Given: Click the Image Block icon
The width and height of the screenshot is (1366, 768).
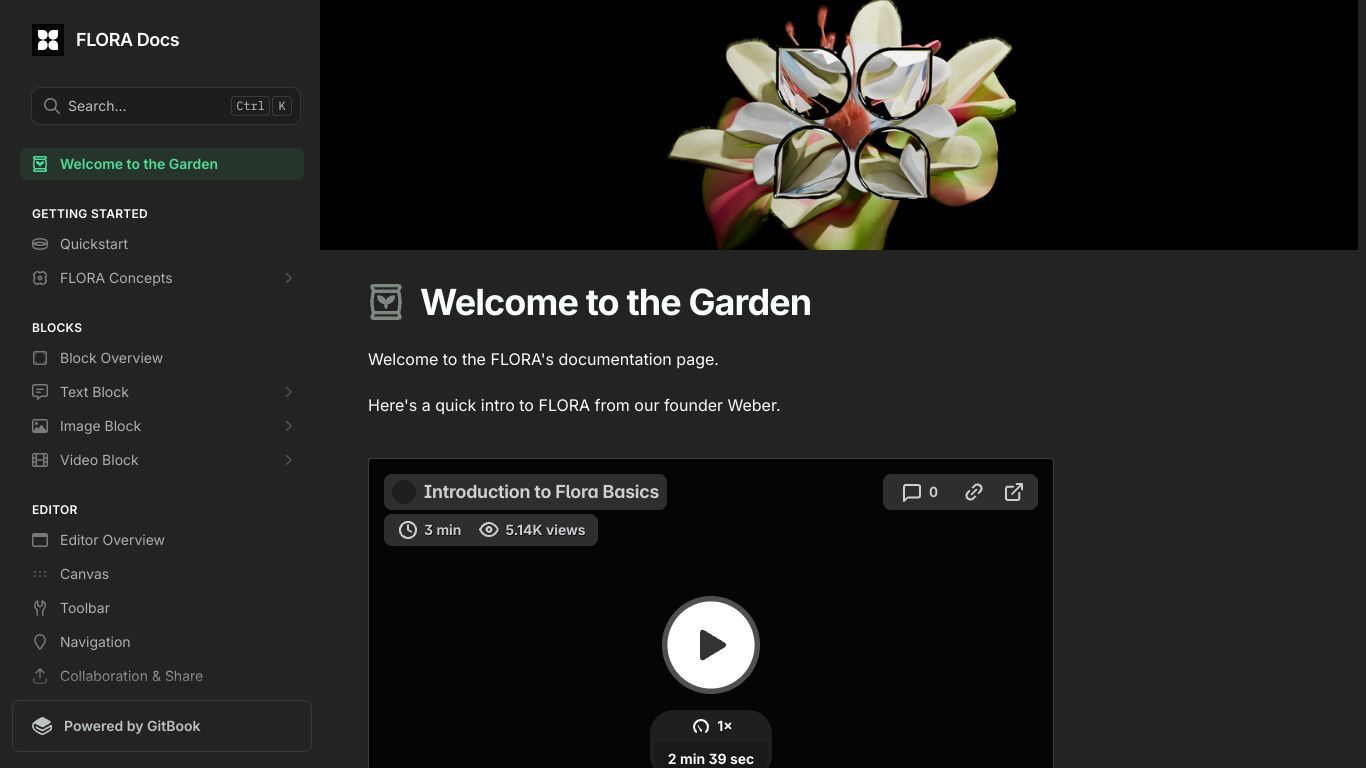Looking at the screenshot, I should (40, 426).
